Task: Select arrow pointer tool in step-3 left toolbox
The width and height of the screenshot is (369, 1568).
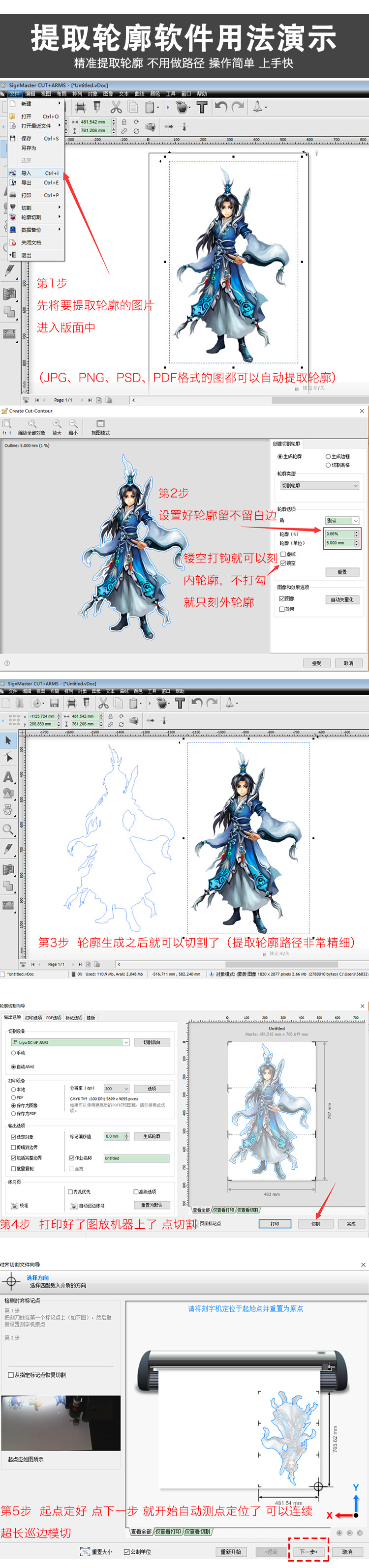Action: click(8, 740)
